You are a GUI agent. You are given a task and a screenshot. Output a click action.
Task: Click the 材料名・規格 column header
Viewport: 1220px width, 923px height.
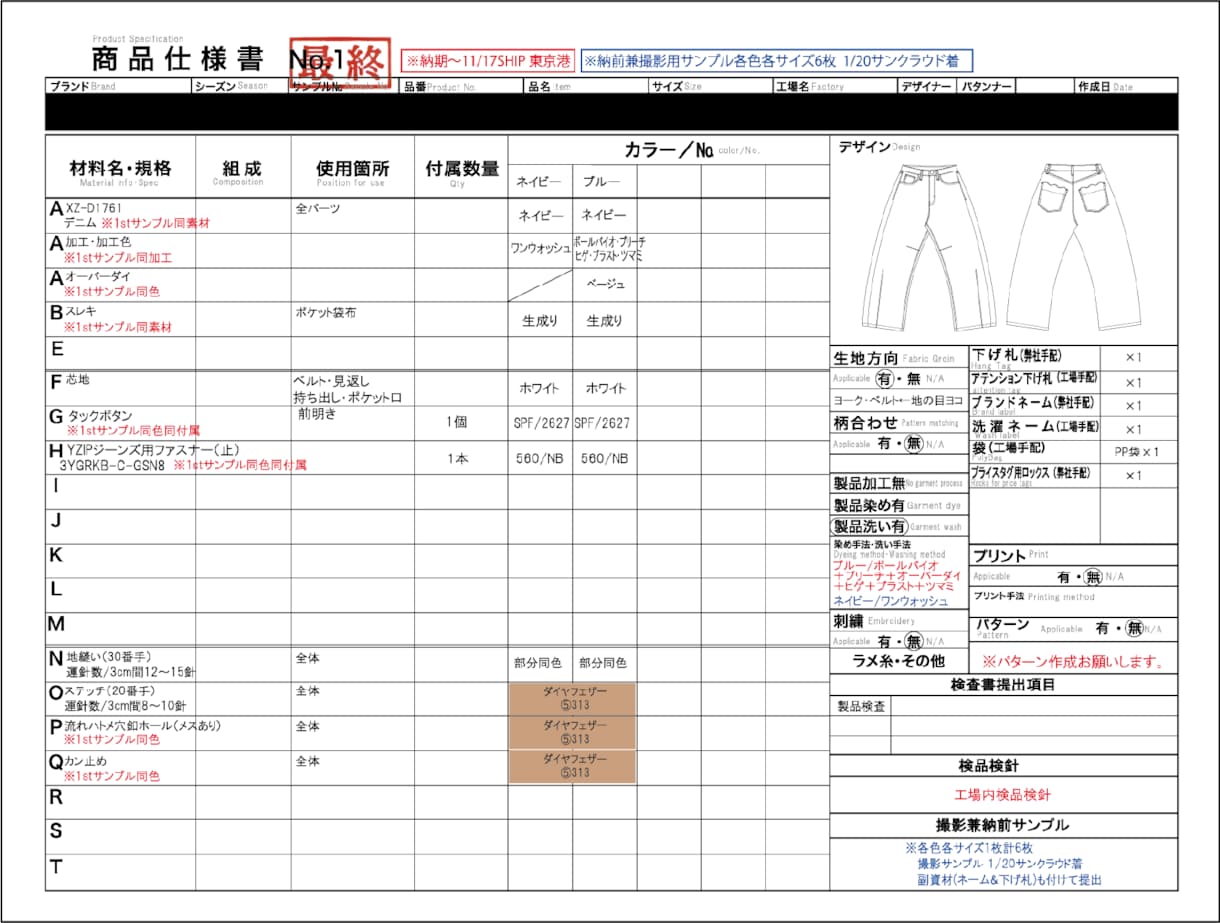click(x=120, y=168)
